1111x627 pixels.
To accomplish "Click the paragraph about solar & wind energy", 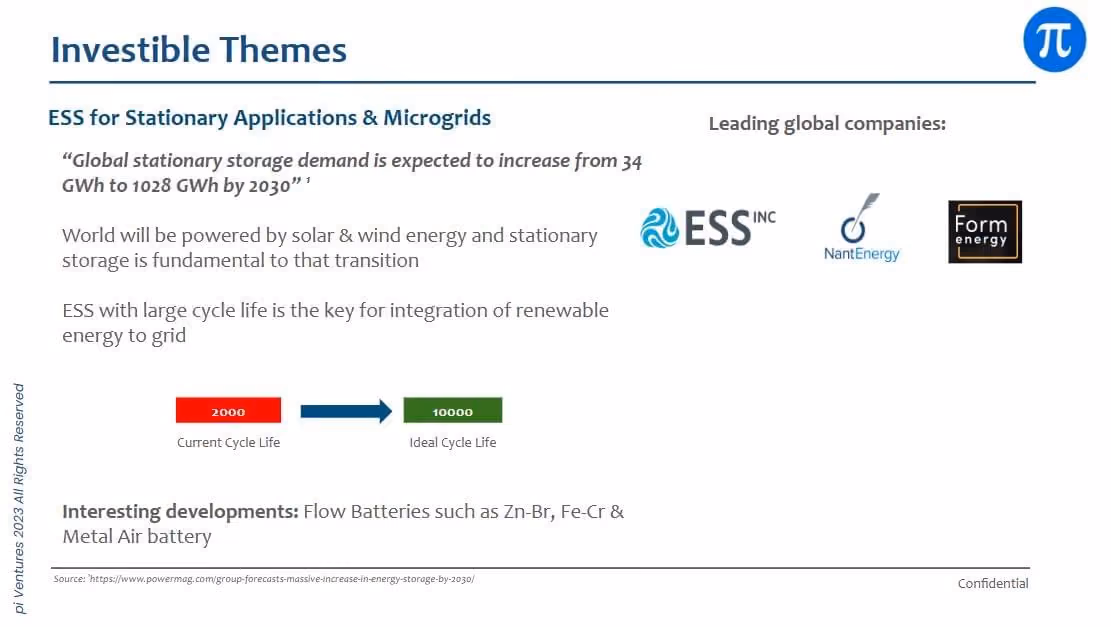I will [329, 248].
